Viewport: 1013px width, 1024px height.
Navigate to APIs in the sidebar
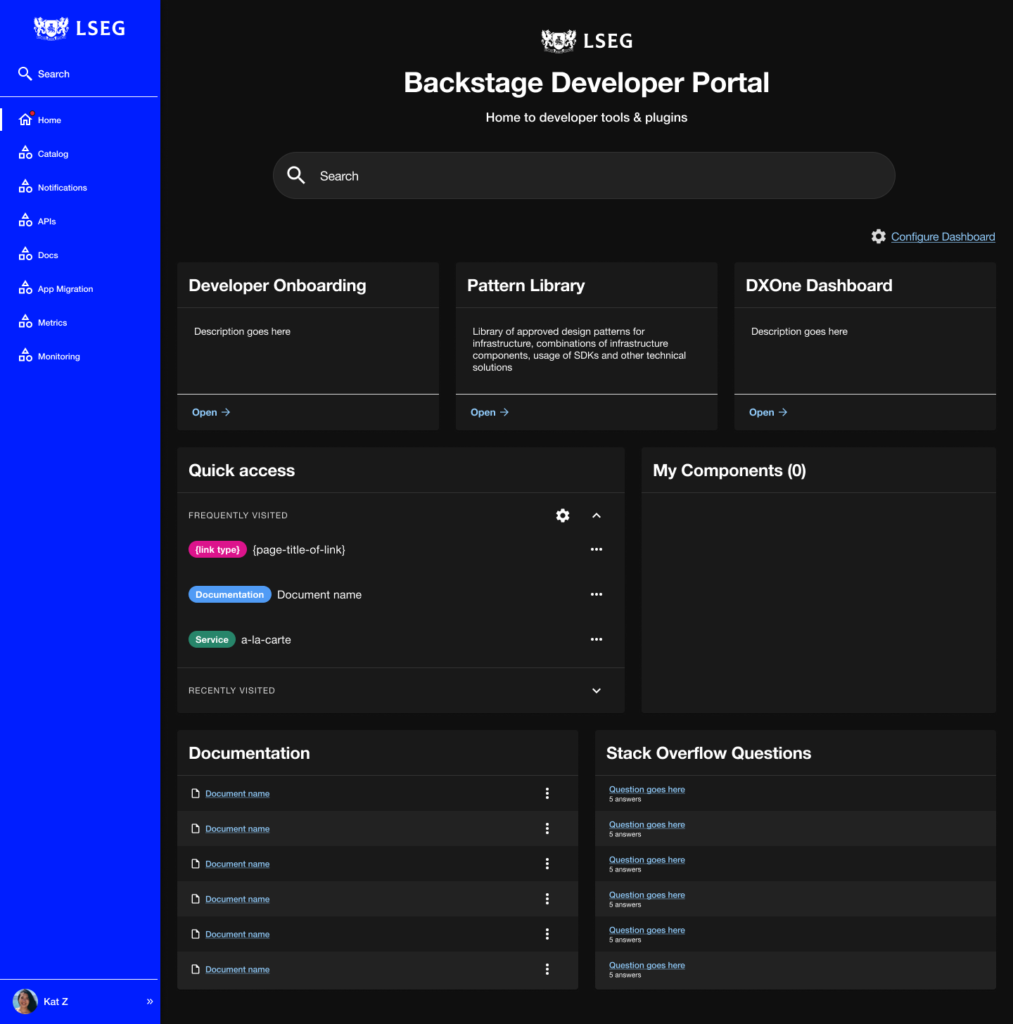(46, 222)
